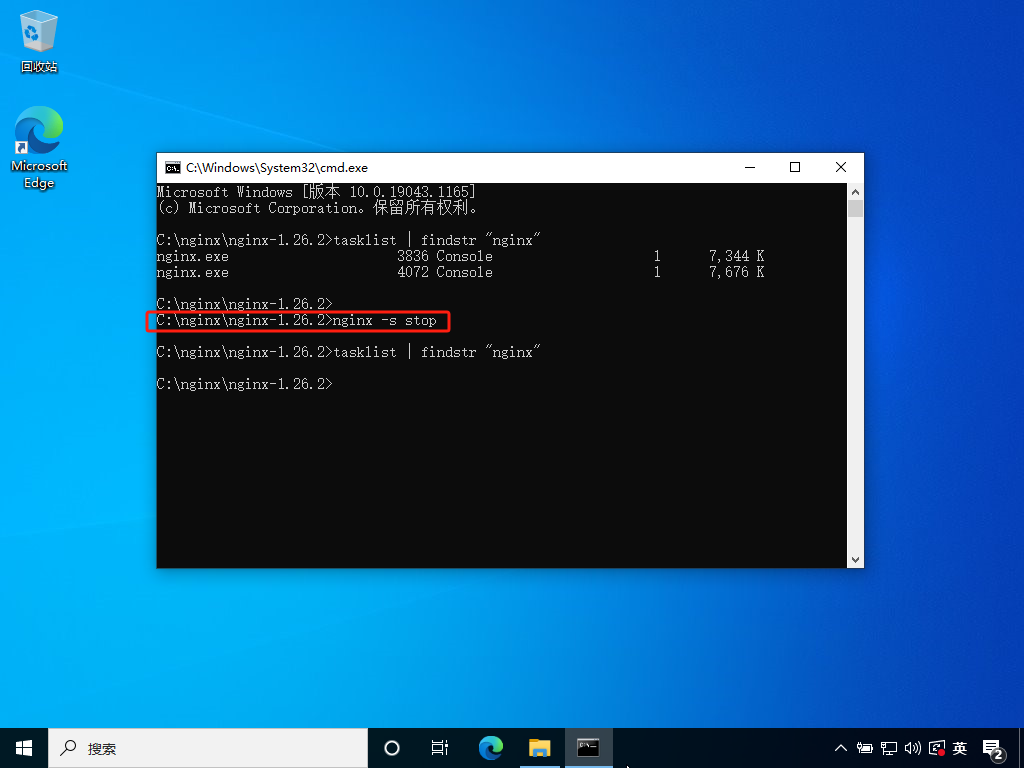Click the console scrollbar up arrow
Image resolution: width=1024 pixels, height=768 pixels.
pyautogui.click(x=855, y=192)
